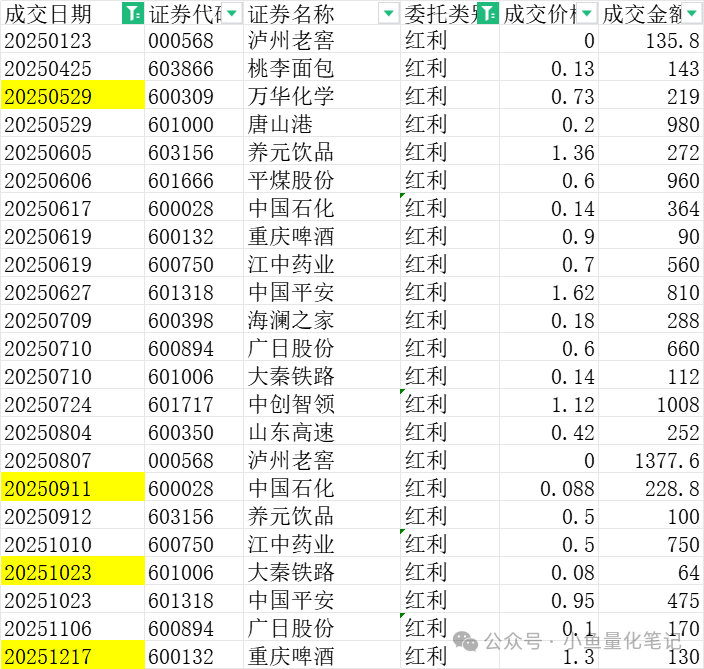The height and width of the screenshot is (669, 704).
Task: Select highlighted date cell 20251217
Action: pyautogui.click(x=73, y=655)
